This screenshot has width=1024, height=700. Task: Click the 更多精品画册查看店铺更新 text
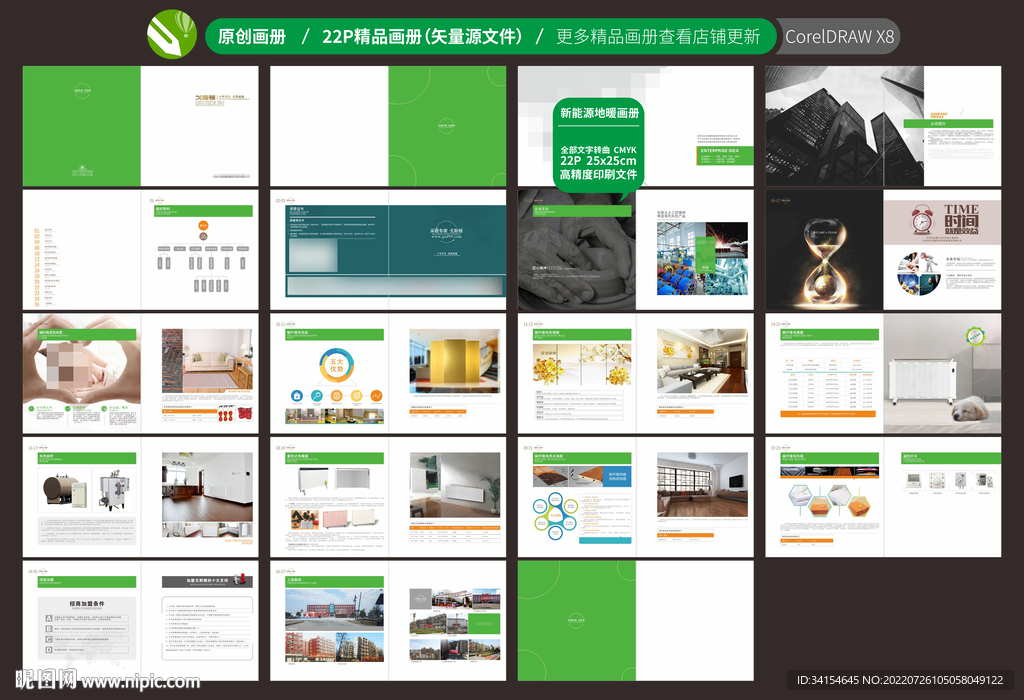(x=658, y=37)
